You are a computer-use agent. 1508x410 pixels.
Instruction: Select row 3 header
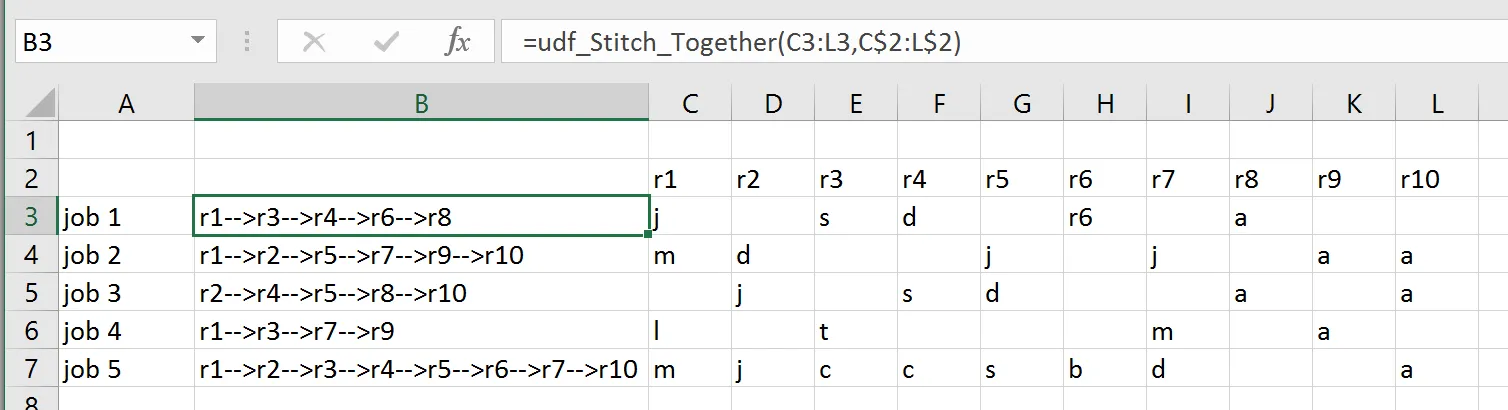[x=29, y=217]
